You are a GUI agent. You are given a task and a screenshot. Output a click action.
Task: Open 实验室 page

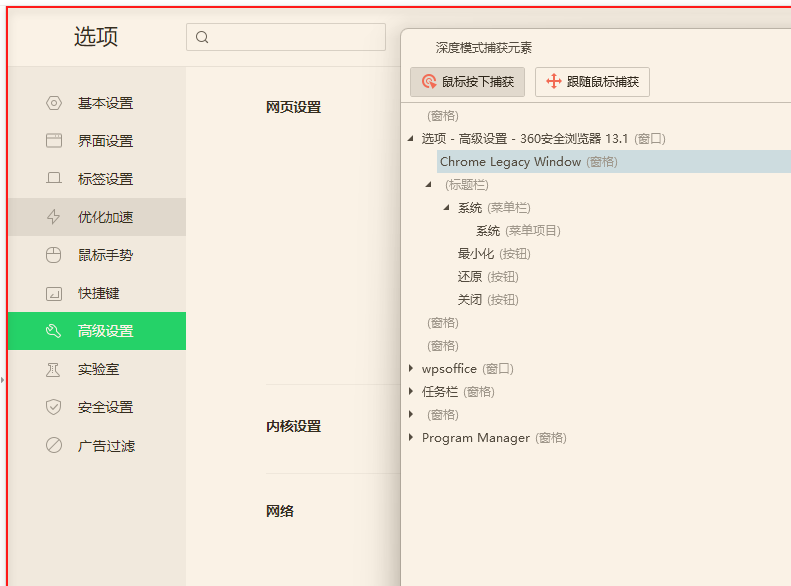[x=97, y=369]
